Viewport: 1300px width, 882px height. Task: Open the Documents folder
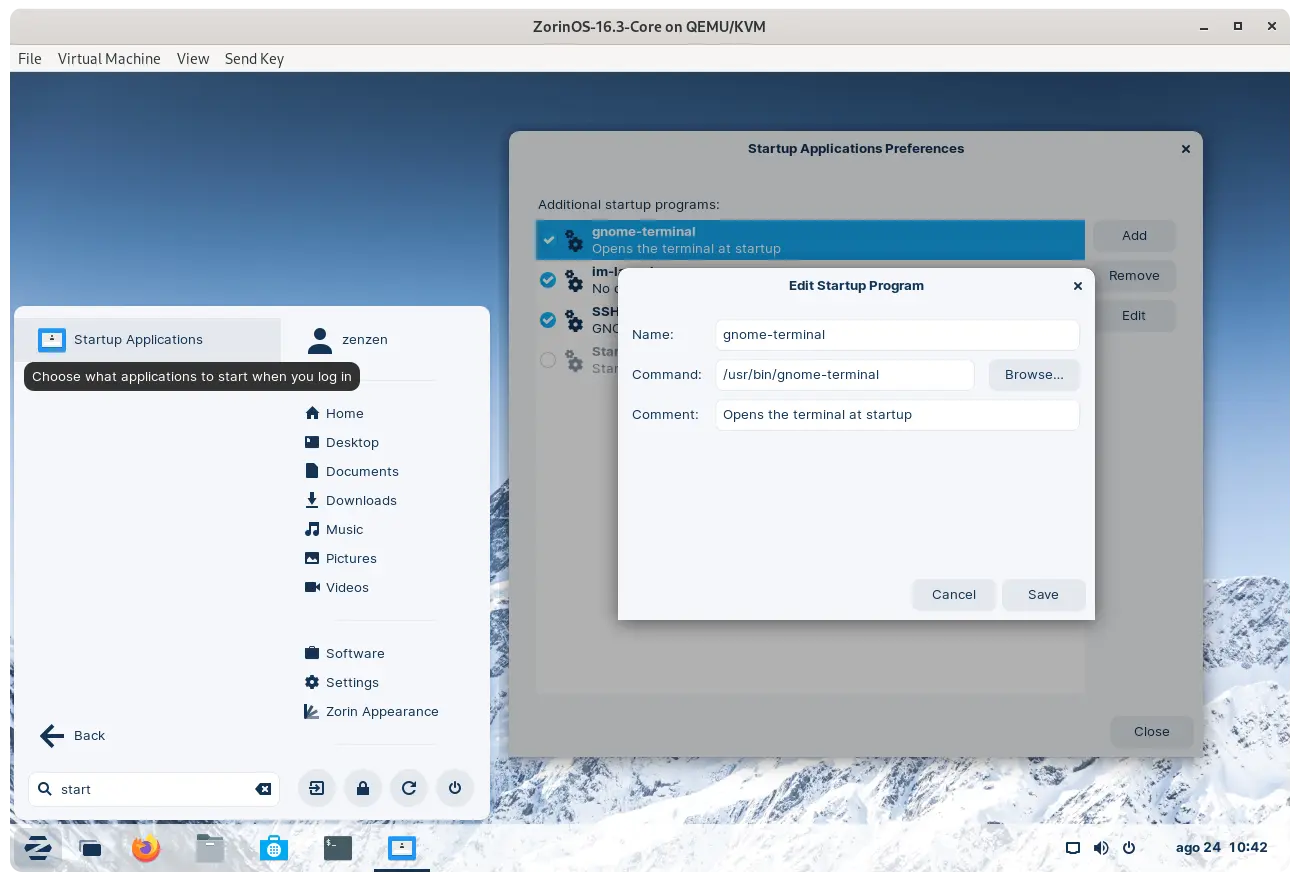tap(351, 471)
